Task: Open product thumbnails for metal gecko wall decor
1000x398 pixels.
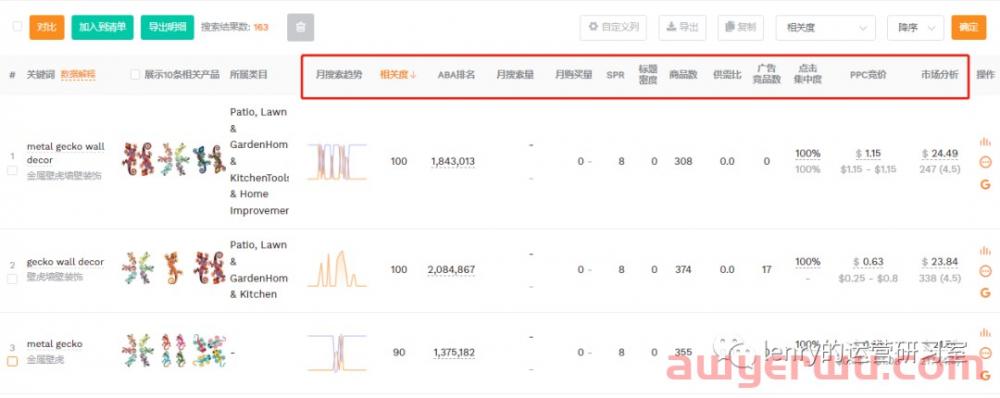Action: (173, 159)
